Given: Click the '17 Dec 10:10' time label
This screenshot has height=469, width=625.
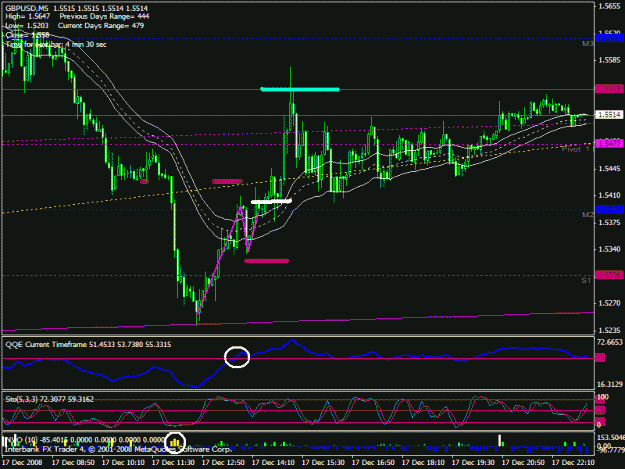Looking at the screenshot, I should (x=123, y=463).
